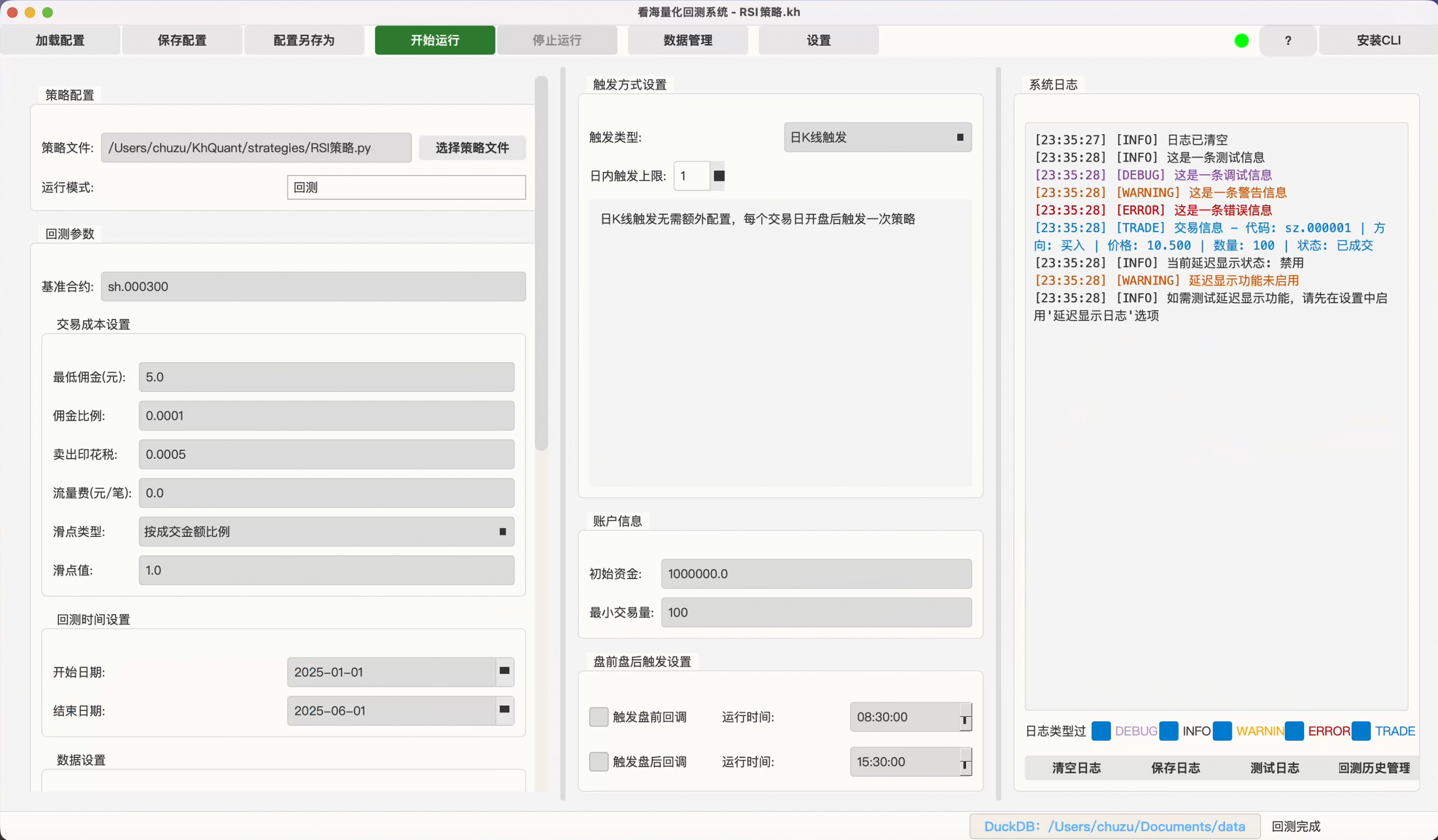This screenshot has height=840, width=1438.
Task: Open 设置 from the toolbar
Action: (x=818, y=40)
